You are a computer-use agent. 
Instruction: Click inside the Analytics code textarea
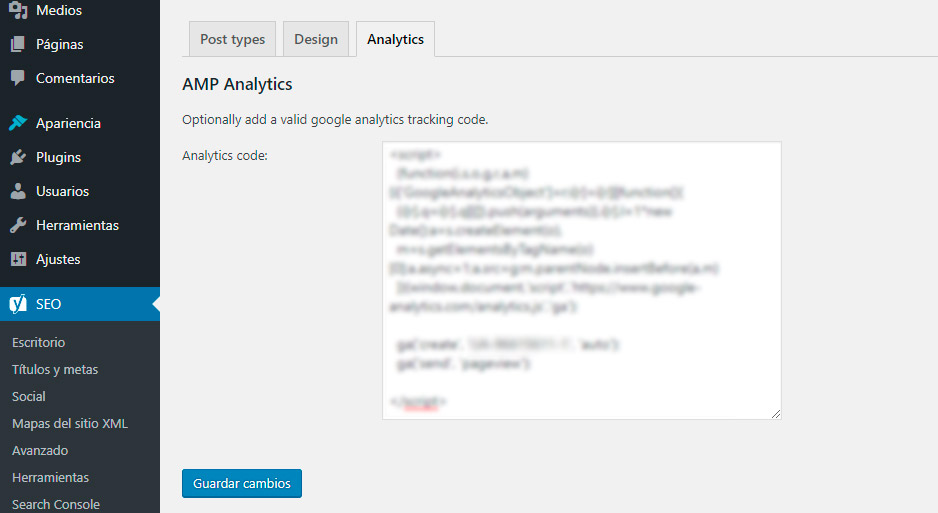pyautogui.click(x=581, y=280)
